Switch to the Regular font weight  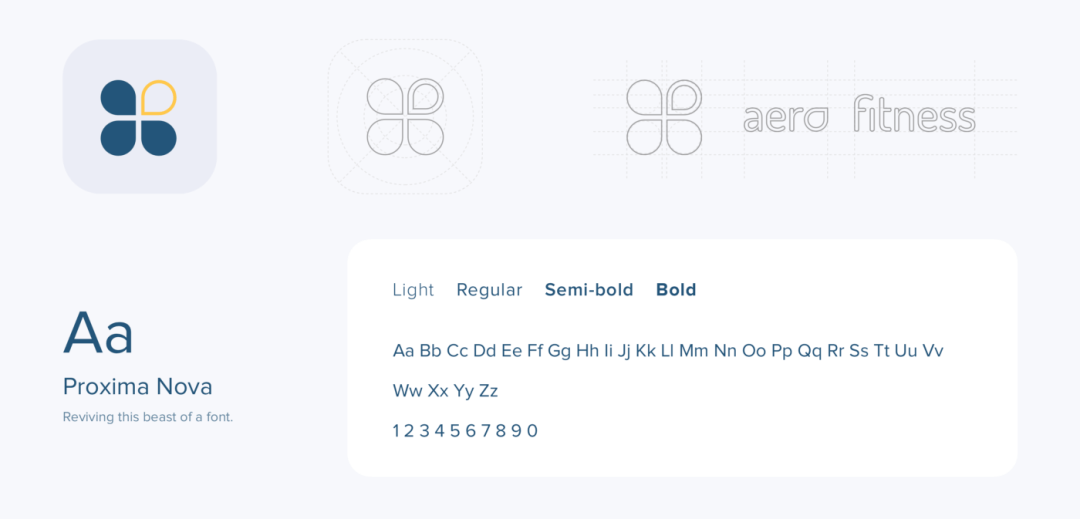pos(489,290)
